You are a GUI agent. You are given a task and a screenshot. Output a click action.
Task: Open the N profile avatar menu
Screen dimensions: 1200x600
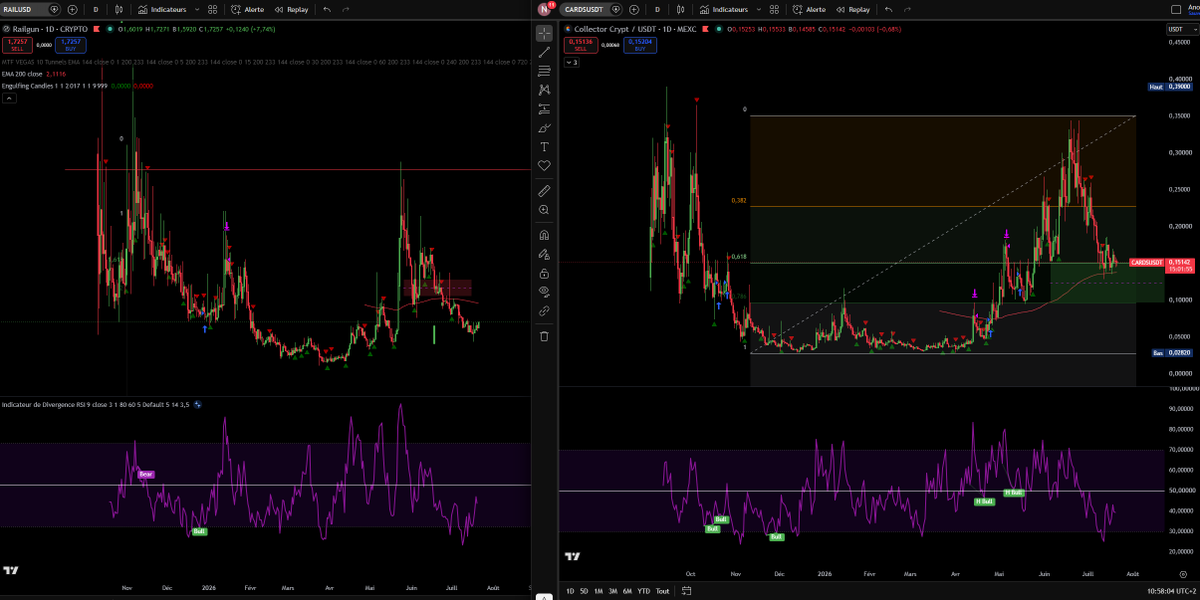(545, 9)
